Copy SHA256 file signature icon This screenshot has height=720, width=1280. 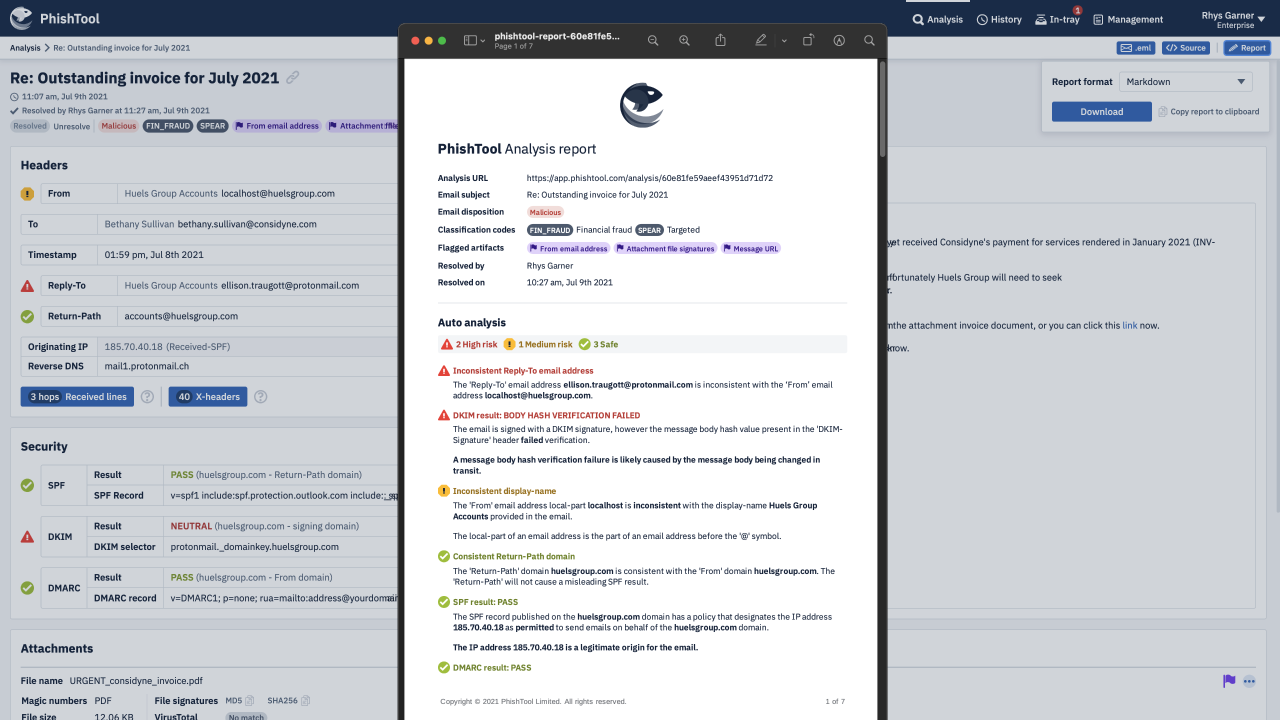(306, 701)
